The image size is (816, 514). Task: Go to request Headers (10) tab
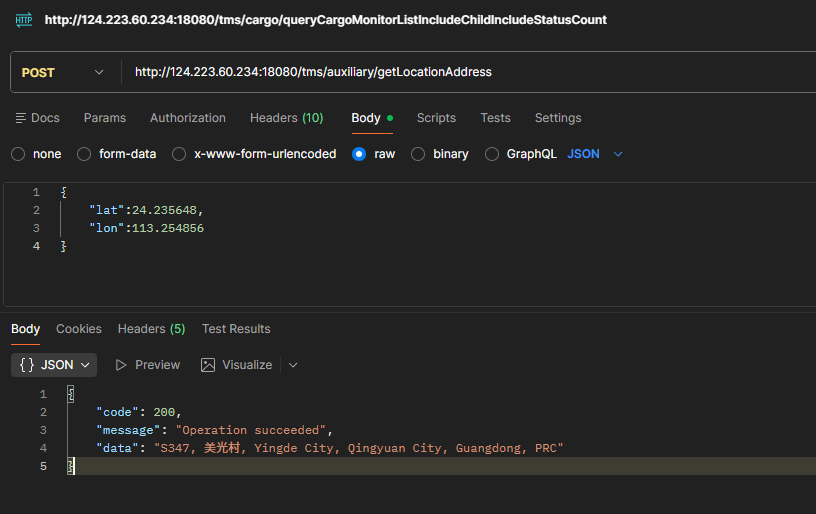click(x=286, y=118)
